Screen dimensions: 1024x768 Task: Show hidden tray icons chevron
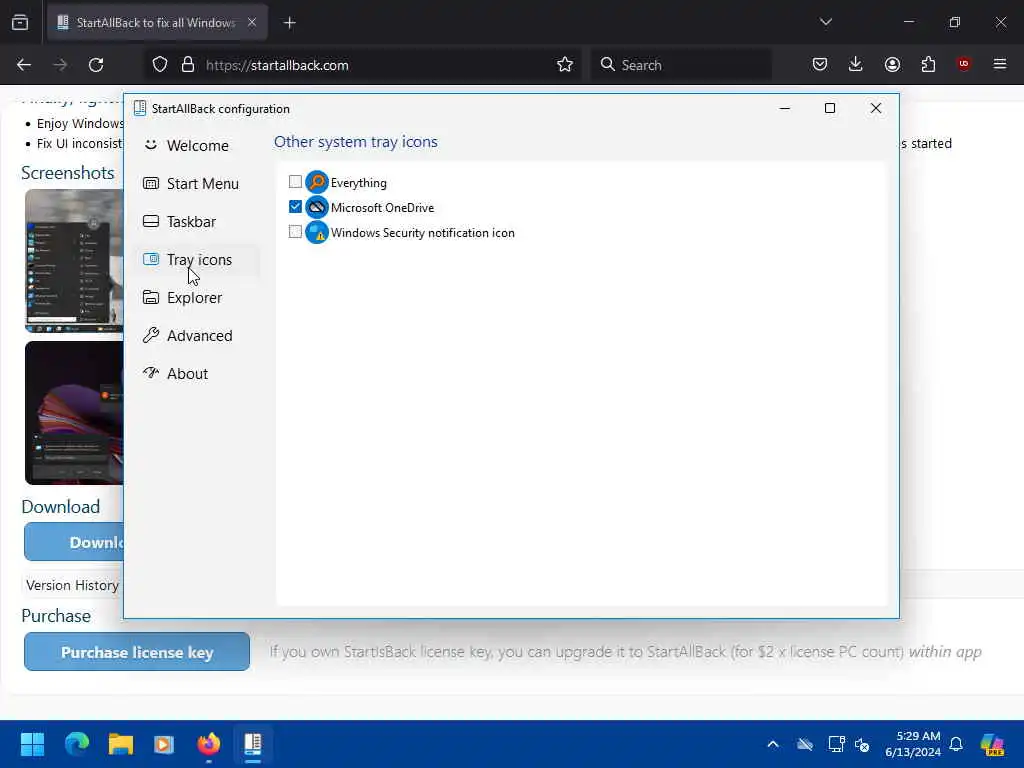tap(773, 744)
